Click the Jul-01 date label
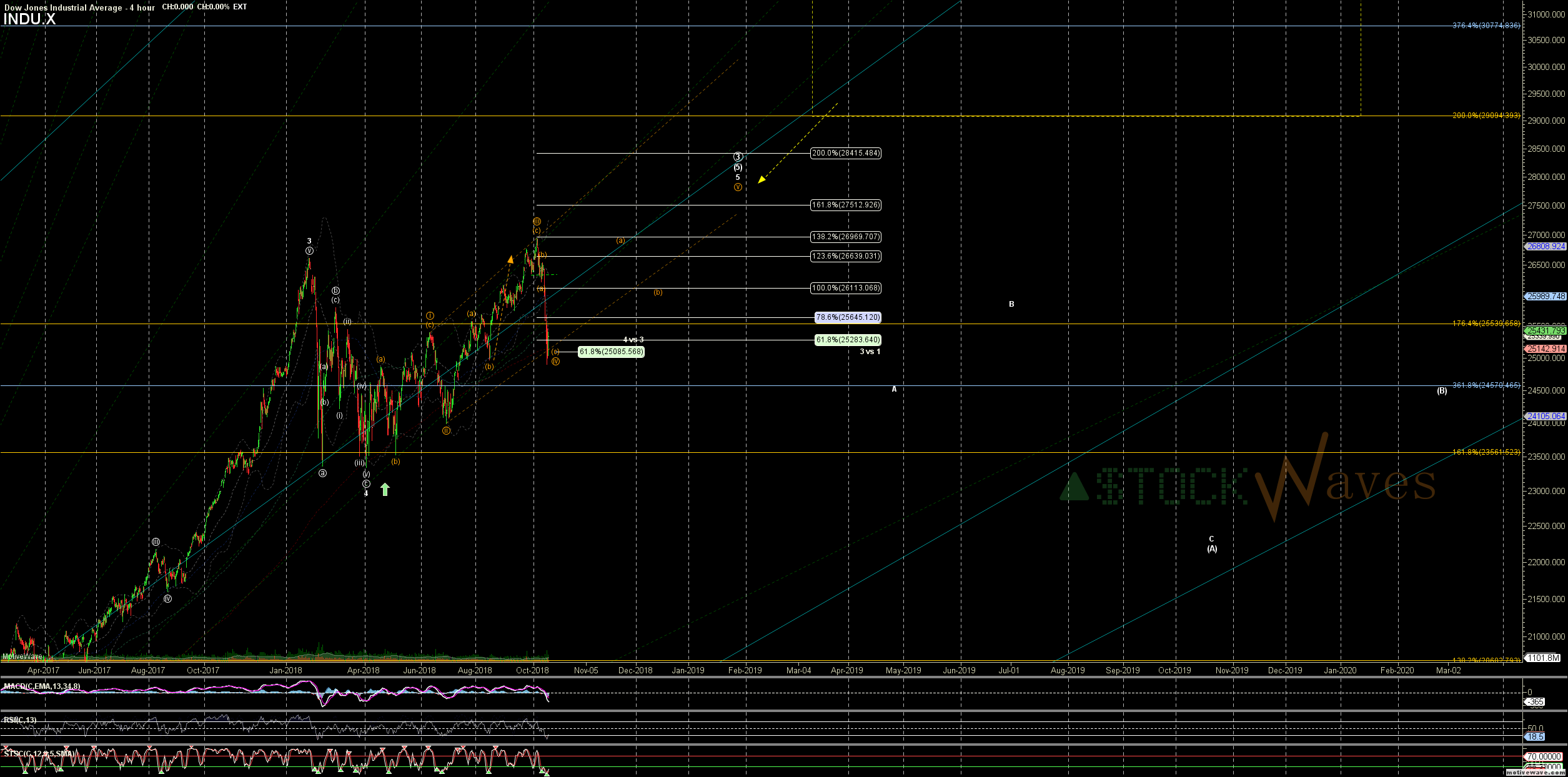This screenshot has width=1568, height=777. (x=1009, y=671)
